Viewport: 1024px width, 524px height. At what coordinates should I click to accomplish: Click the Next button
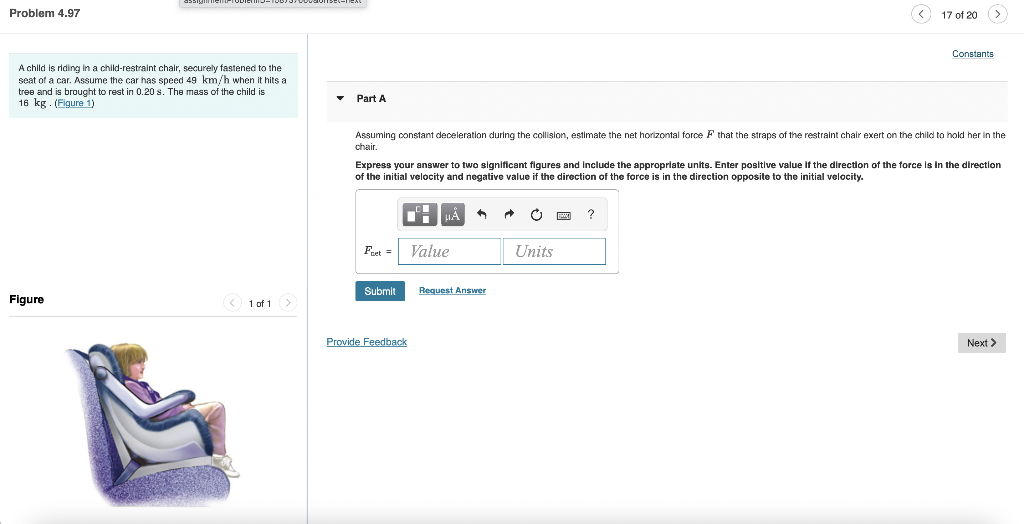(x=982, y=342)
